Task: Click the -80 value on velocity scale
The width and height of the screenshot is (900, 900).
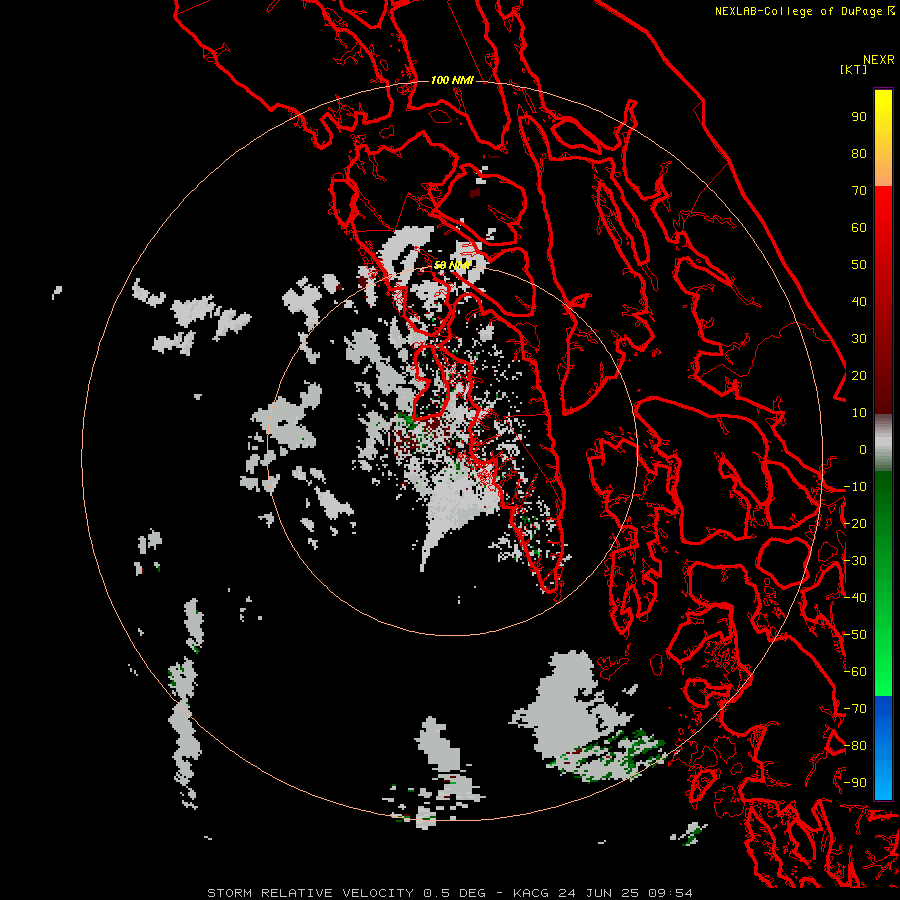Action: [x=855, y=746]
